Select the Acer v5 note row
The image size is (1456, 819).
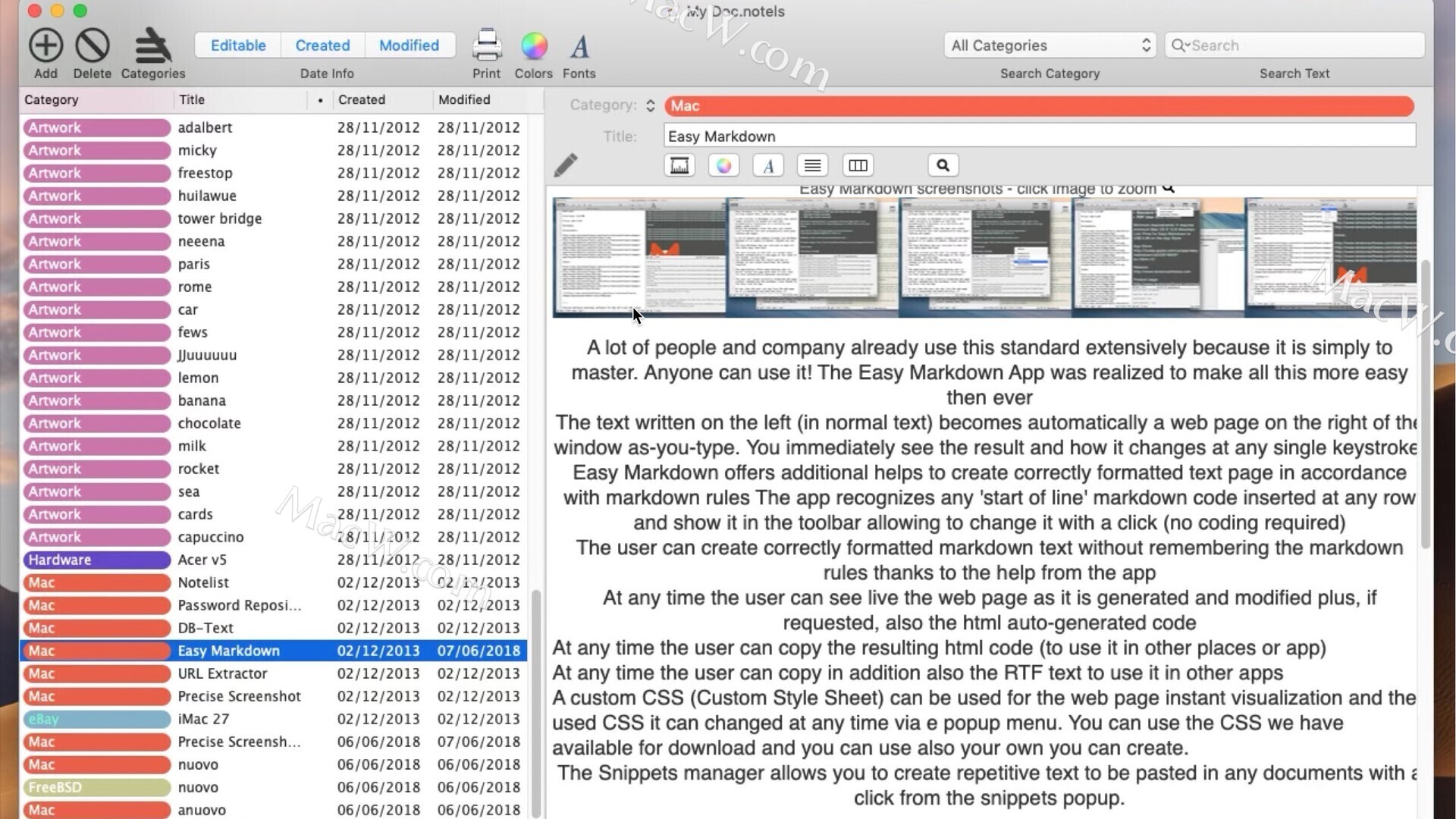click(x=273, y=560)
